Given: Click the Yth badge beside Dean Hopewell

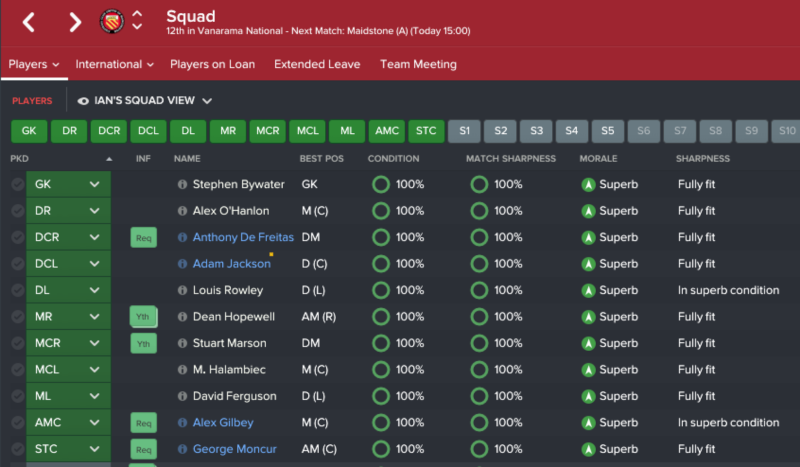Looking at the screenshot, I should [x=143, y=317].
